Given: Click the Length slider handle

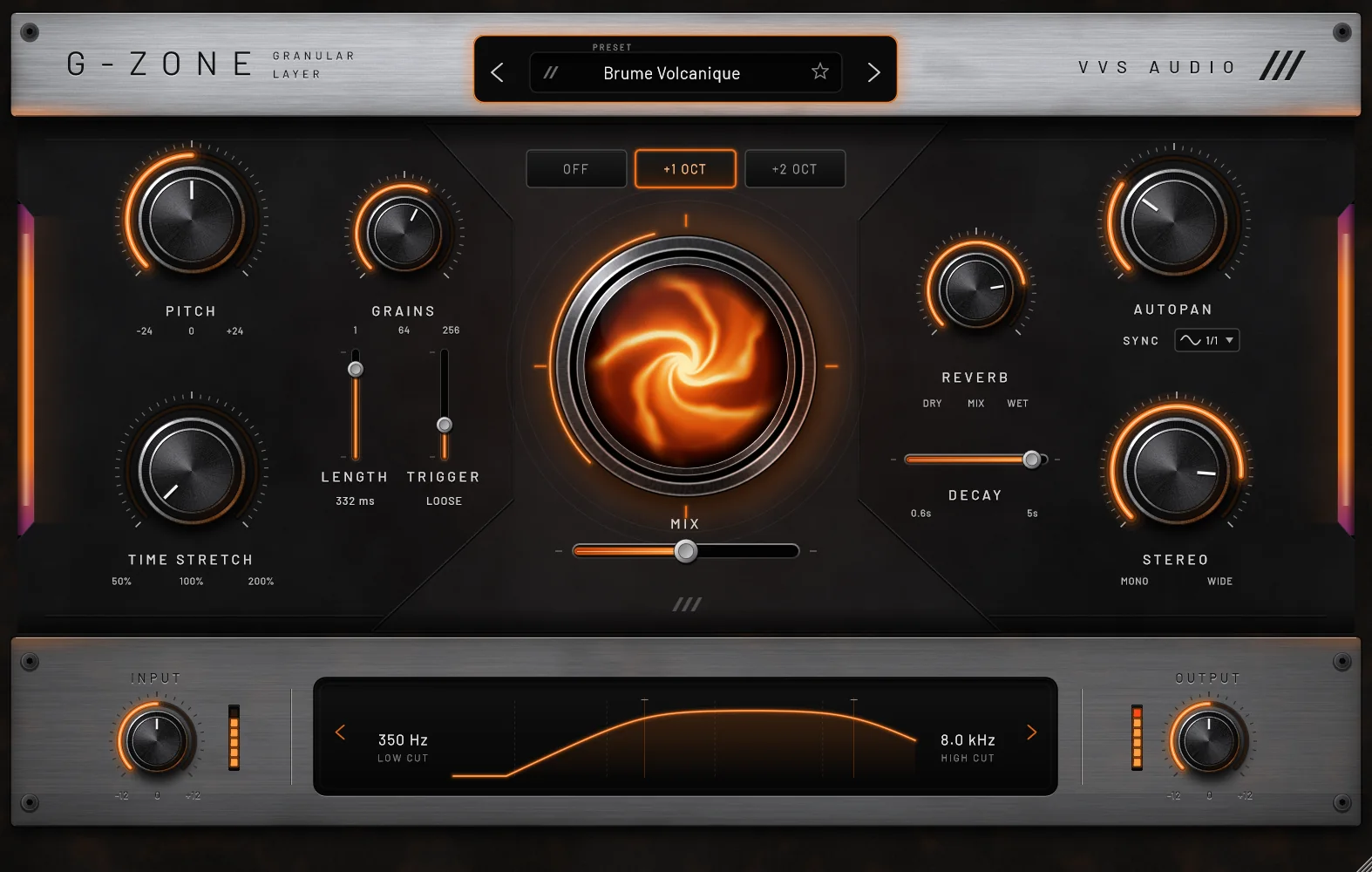Looking at the screenshot, I should (x=356, y=369).
